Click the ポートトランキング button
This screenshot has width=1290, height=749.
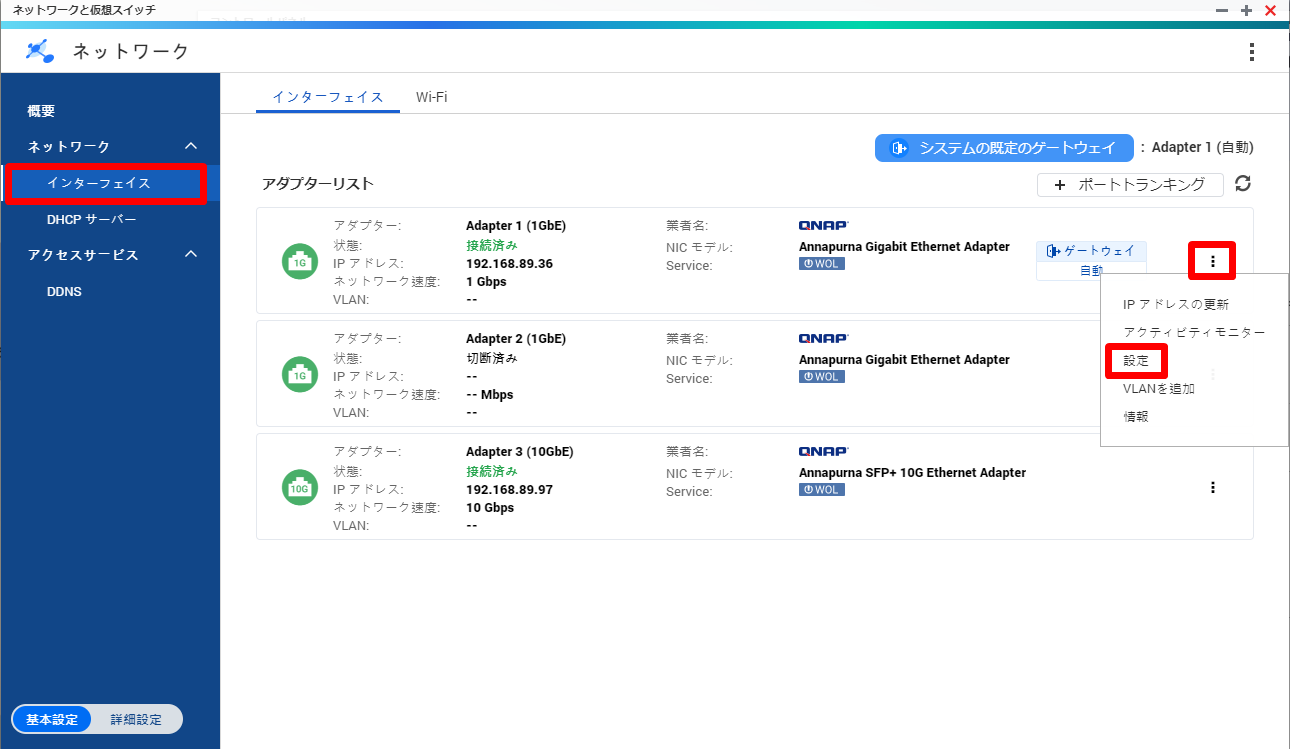1130,185
